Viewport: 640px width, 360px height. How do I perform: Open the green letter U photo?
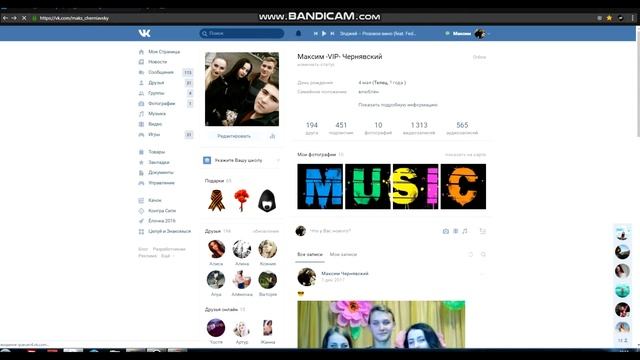[368, 187]
